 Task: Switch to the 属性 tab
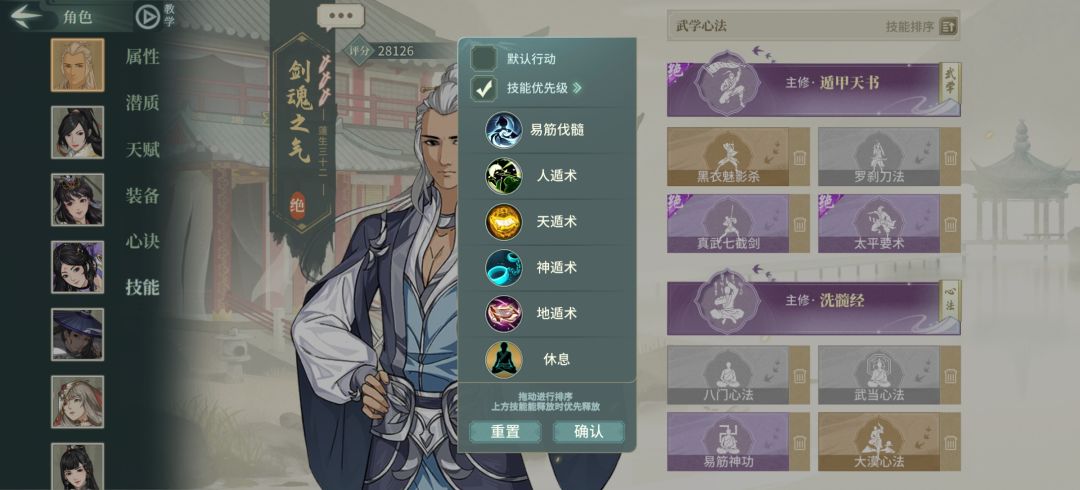[143, 57]
